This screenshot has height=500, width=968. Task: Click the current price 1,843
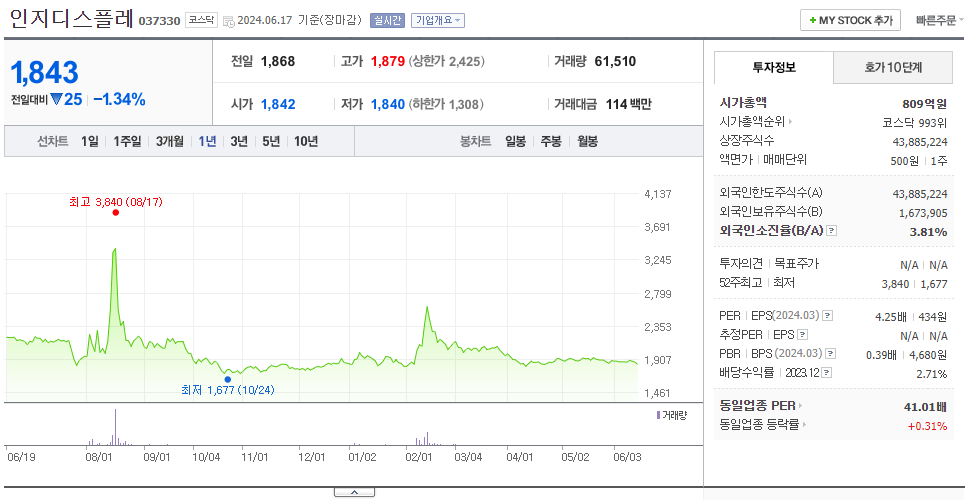point(44,73)
